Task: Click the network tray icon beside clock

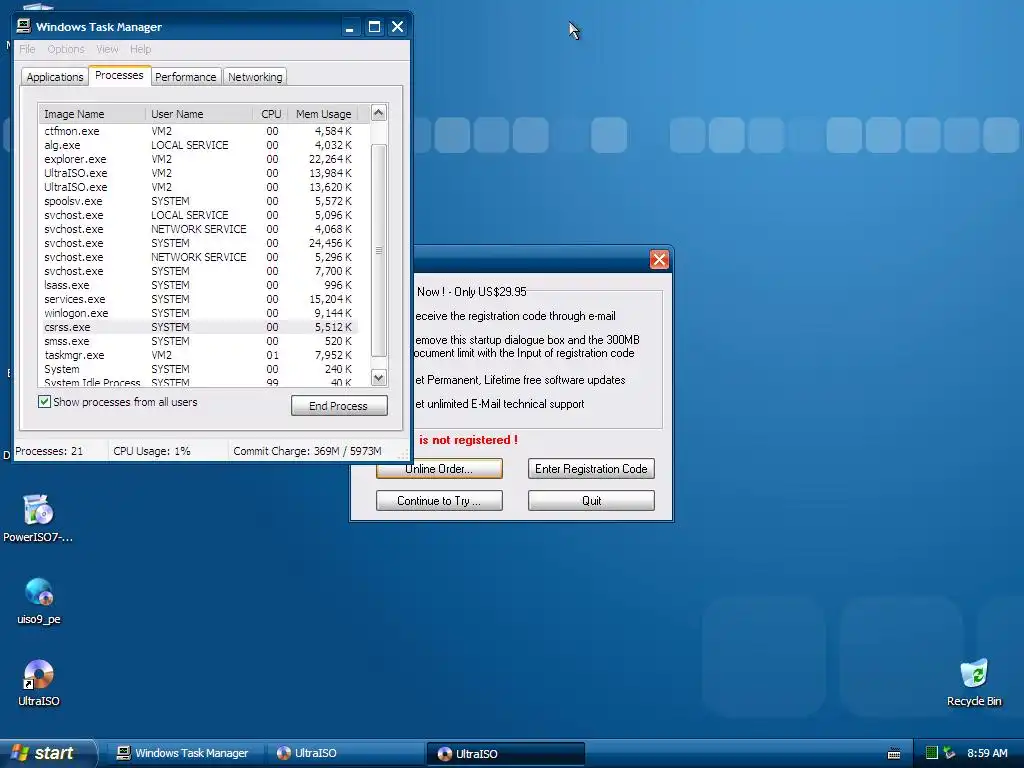Action: (949, 753)
